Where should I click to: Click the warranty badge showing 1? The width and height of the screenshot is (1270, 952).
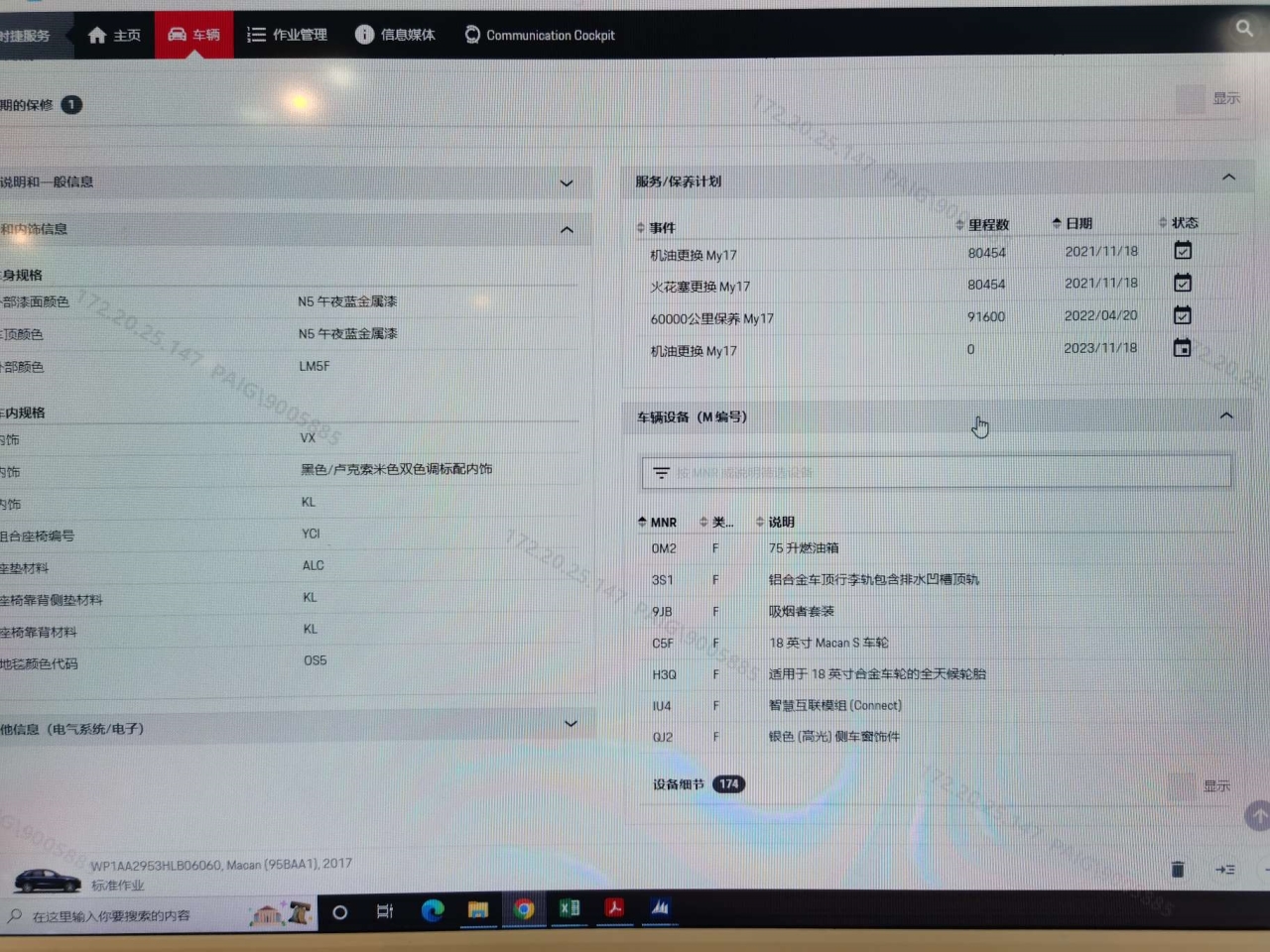tap(71, 104)
